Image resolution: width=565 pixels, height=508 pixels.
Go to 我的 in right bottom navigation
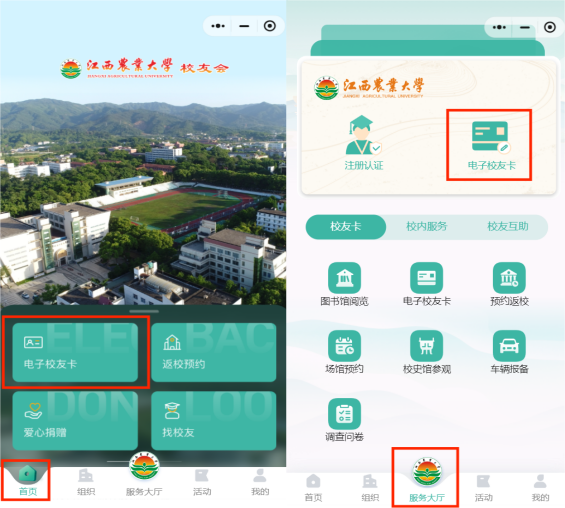coord(540,488)
